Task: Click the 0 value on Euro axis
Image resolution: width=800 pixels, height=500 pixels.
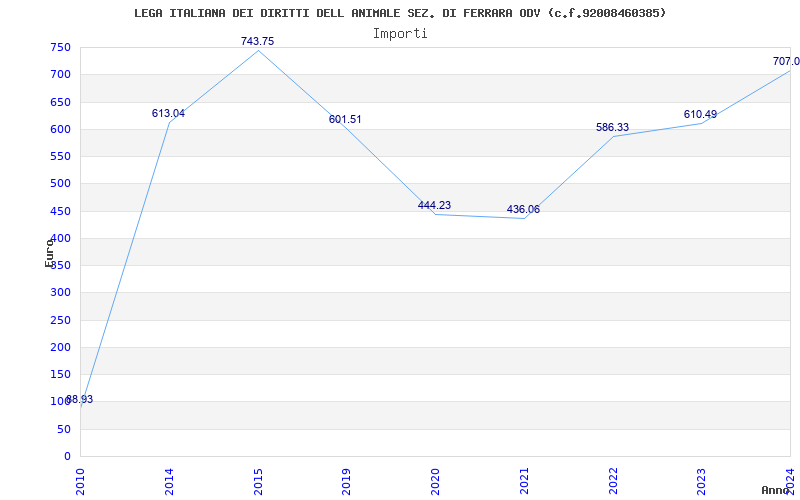Action: tap(68, 457)
